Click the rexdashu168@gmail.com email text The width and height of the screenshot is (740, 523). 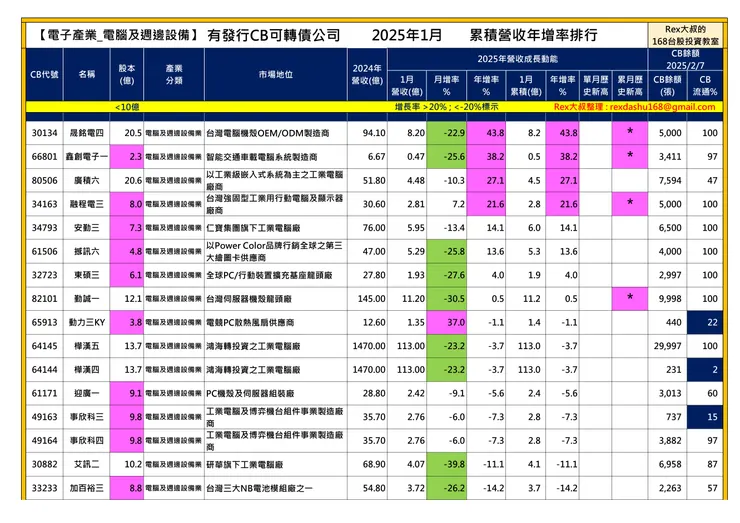(x=663, y=107)
